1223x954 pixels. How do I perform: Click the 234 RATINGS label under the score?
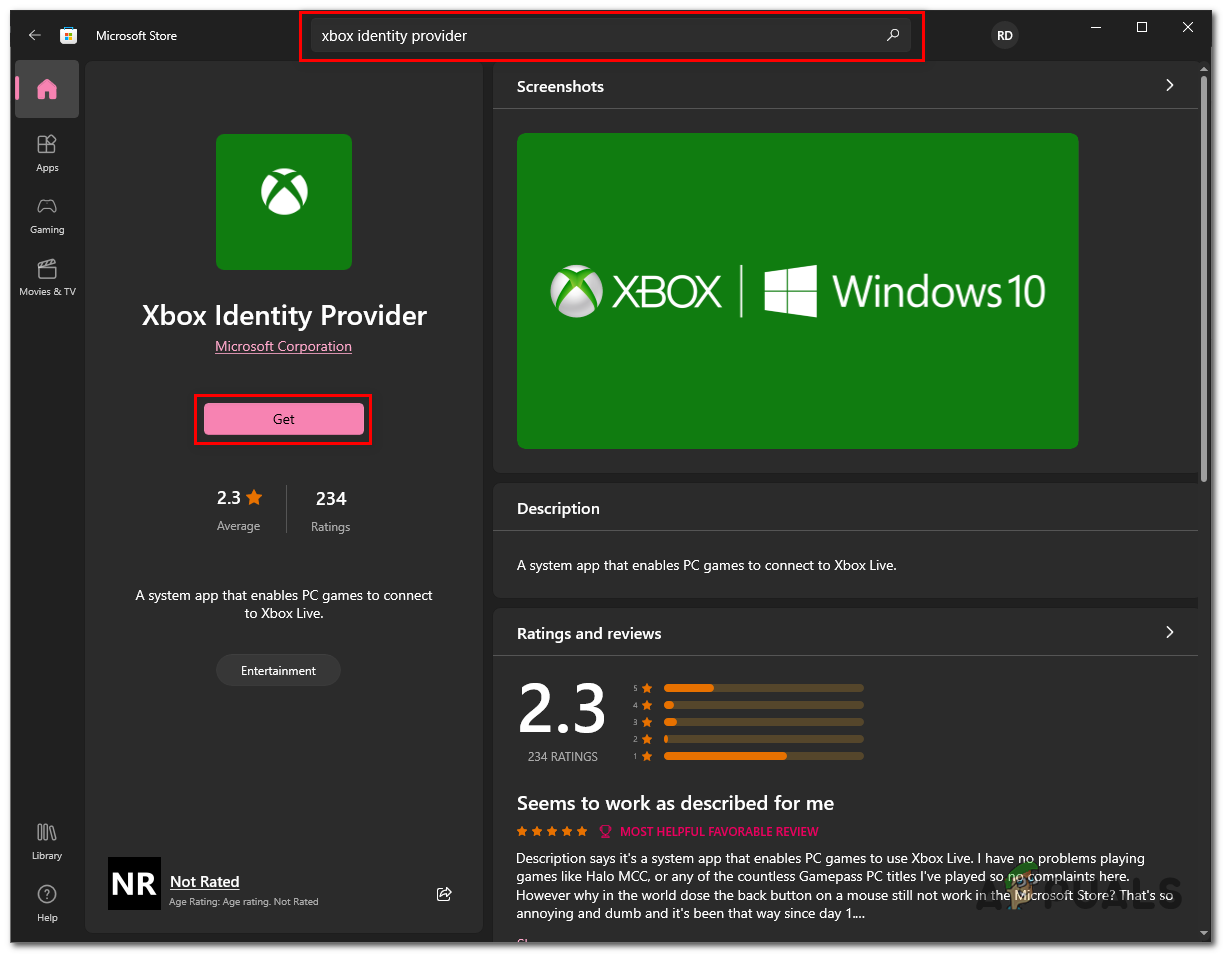click(563, 757)
